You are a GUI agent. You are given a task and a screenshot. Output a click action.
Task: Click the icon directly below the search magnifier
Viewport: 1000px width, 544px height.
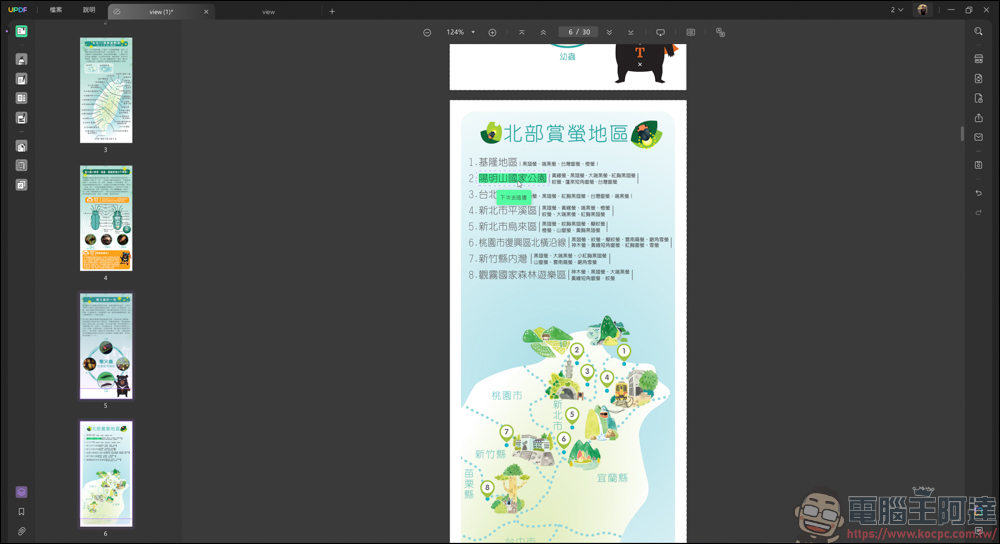point(978,59)
